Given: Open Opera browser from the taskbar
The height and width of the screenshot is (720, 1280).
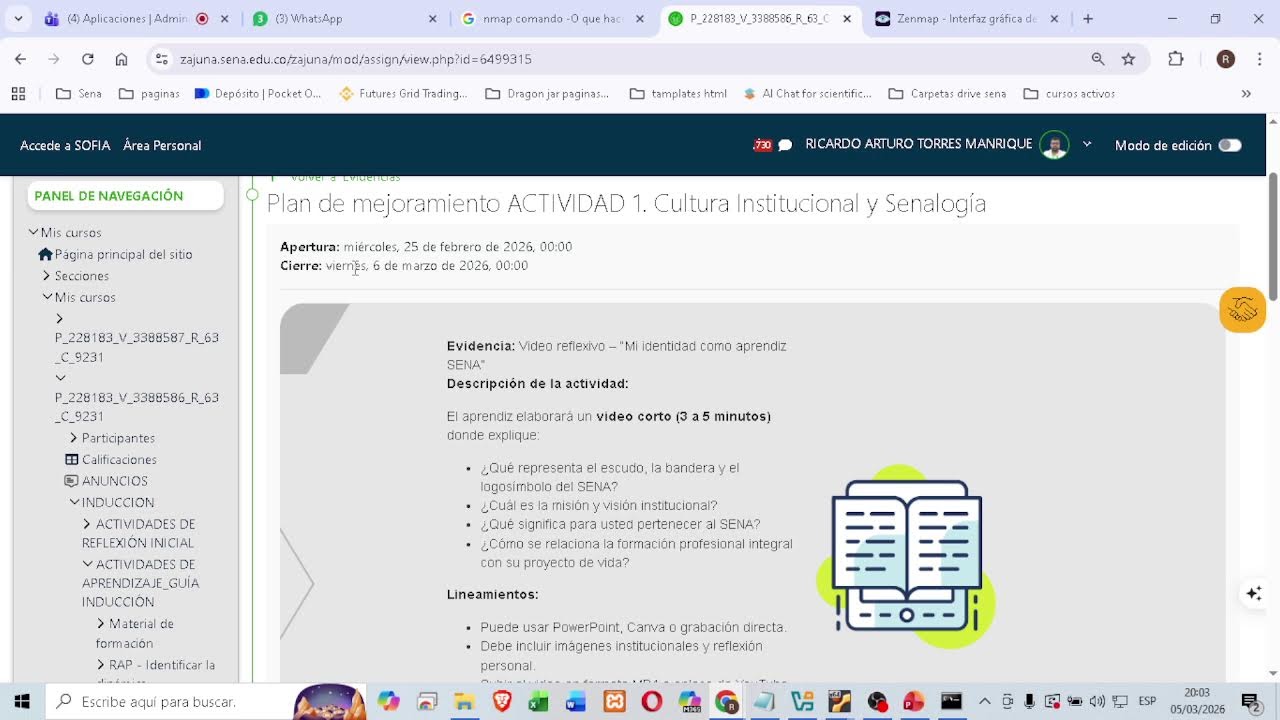Looking at the screenshot, I should [652, 701].
